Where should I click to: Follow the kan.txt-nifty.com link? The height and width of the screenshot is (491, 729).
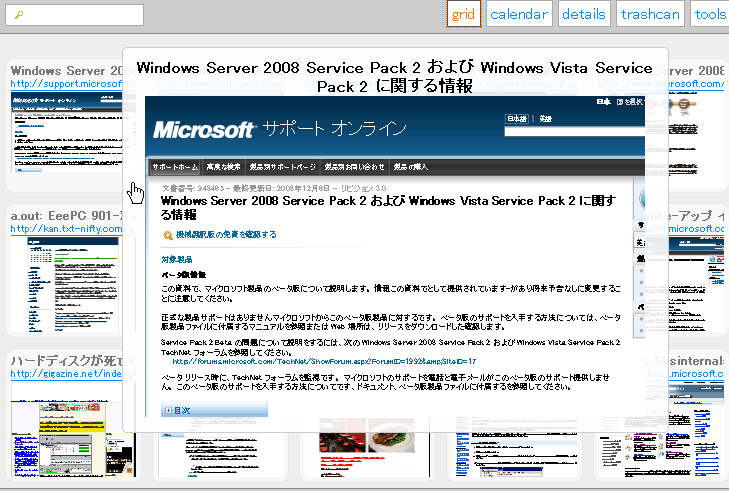click(66, 229)
